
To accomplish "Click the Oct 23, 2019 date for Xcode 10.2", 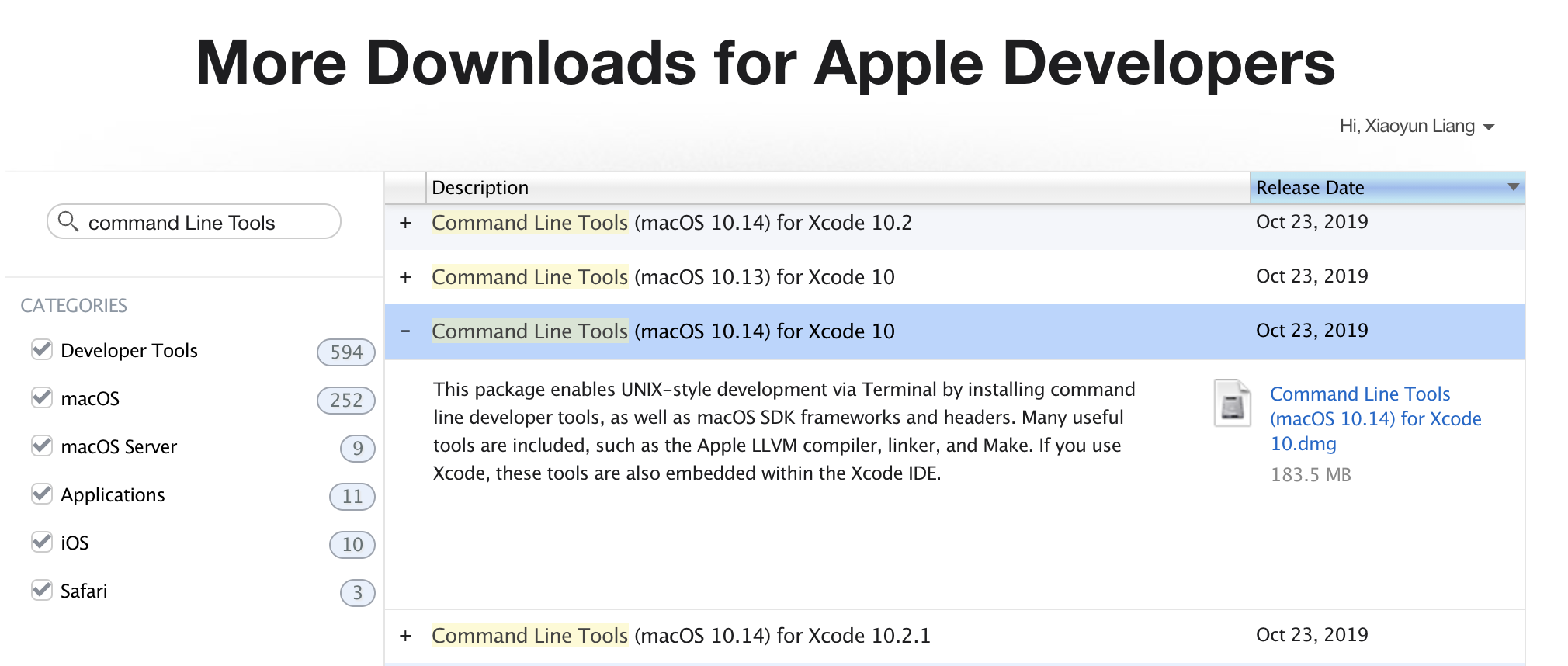I will pos(1312,221).
